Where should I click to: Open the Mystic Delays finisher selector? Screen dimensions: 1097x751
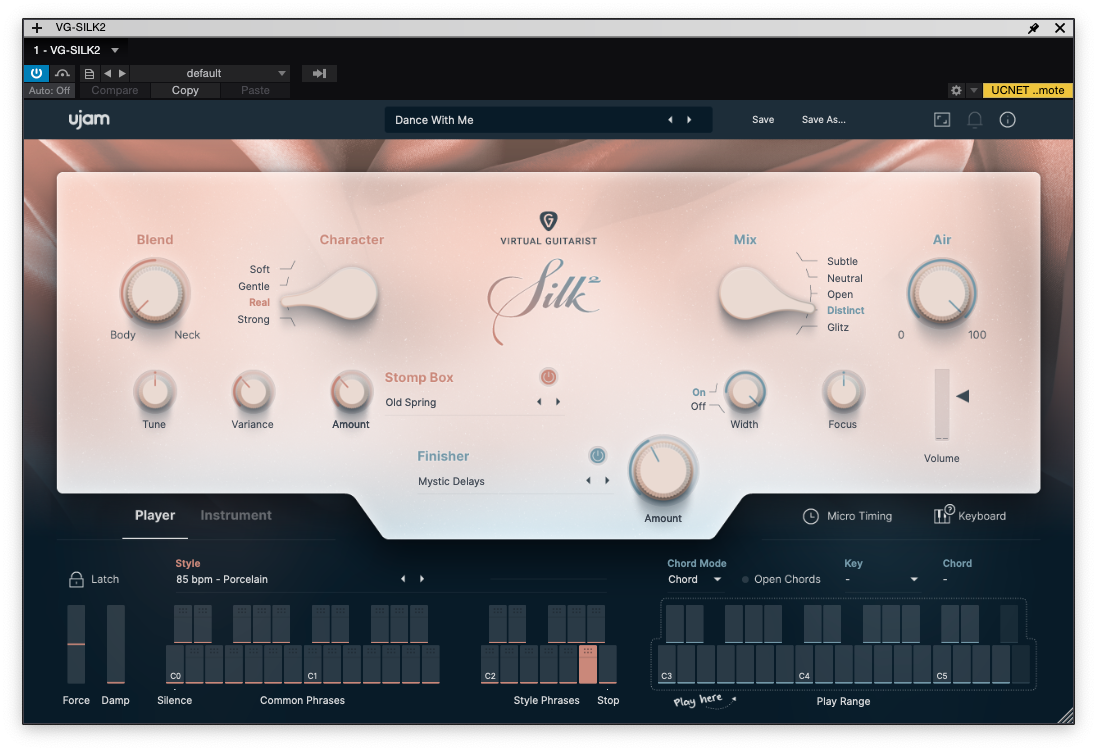(451, 482)
